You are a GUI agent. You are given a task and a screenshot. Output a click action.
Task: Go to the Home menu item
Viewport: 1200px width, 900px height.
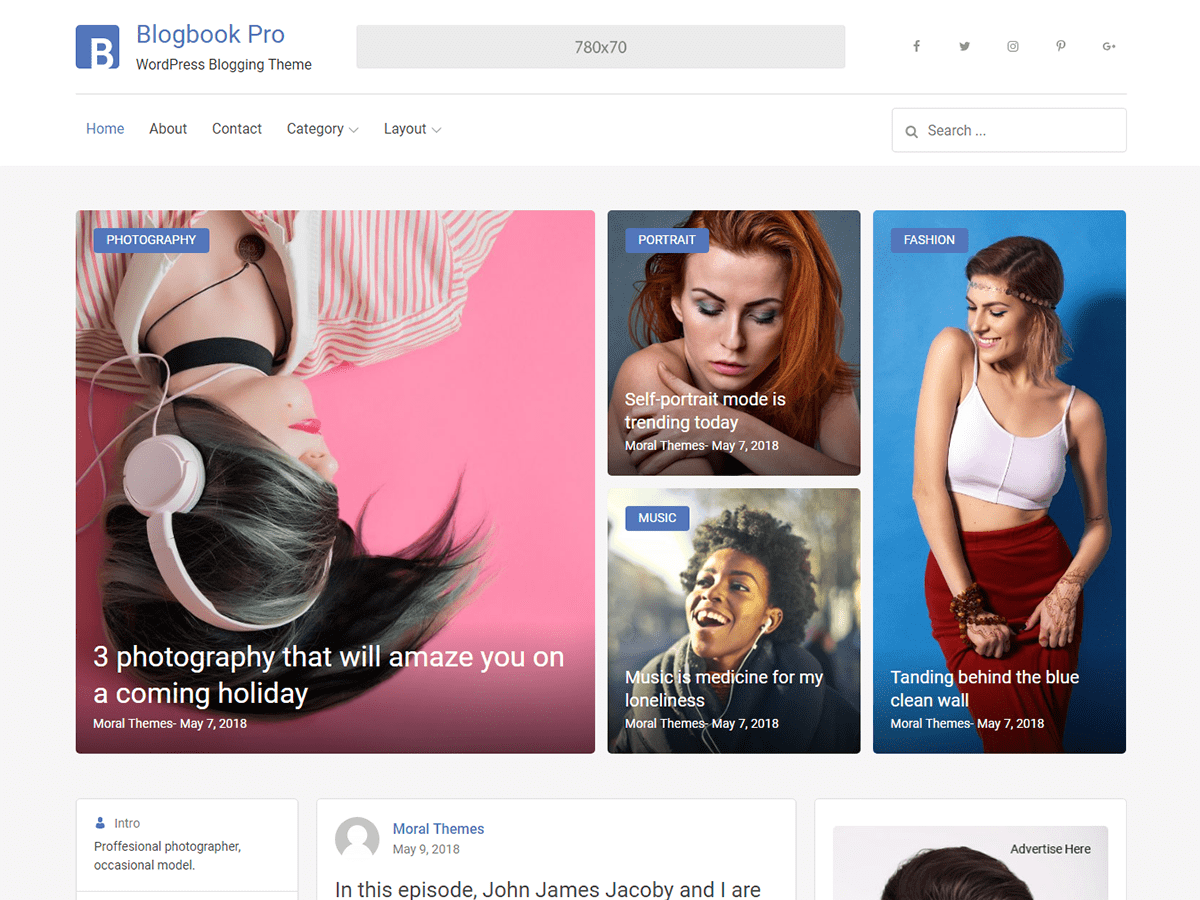click(x=105, y=129)
